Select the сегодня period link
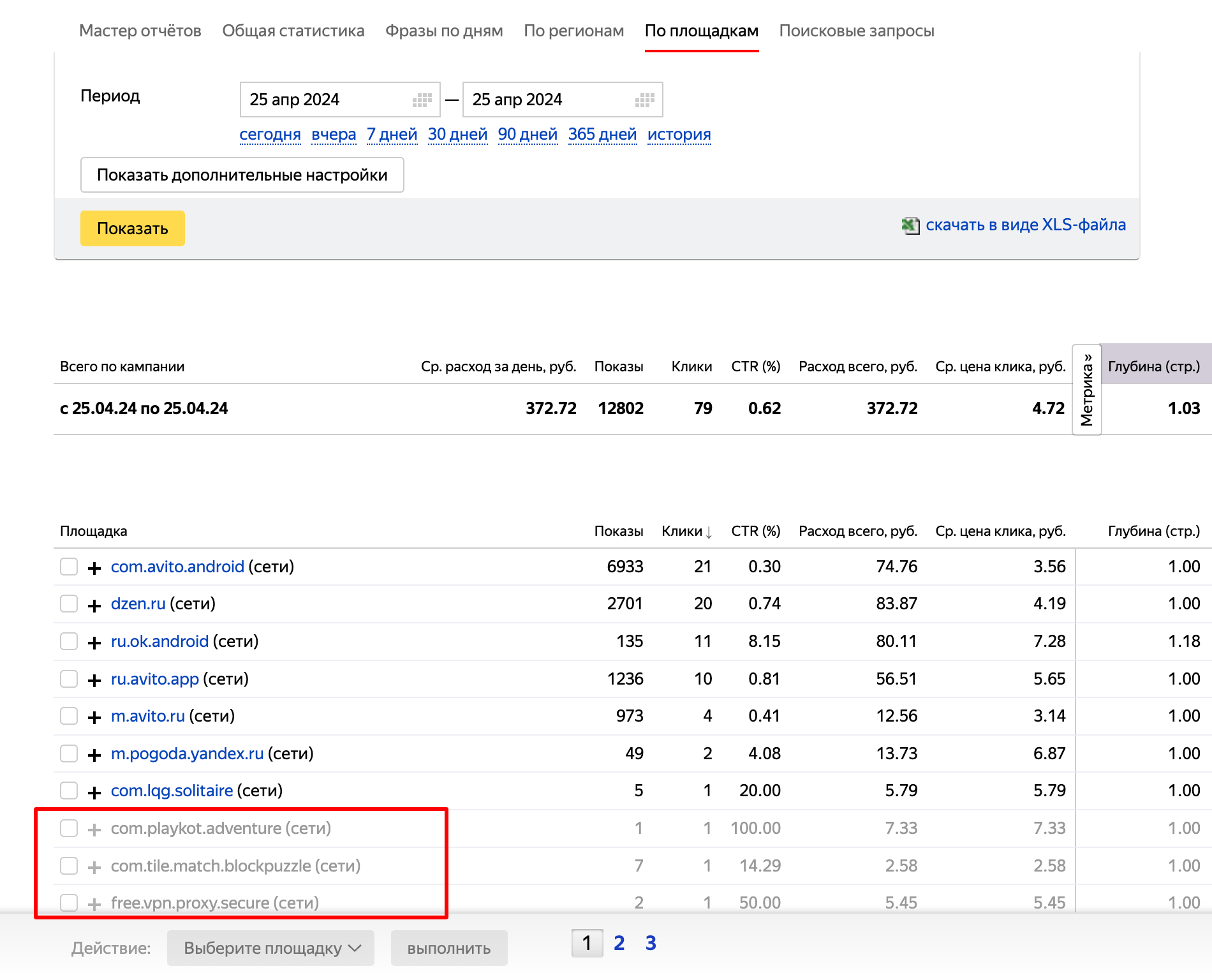The height and width of the screenshot is (980, 1212). point(270,135)
